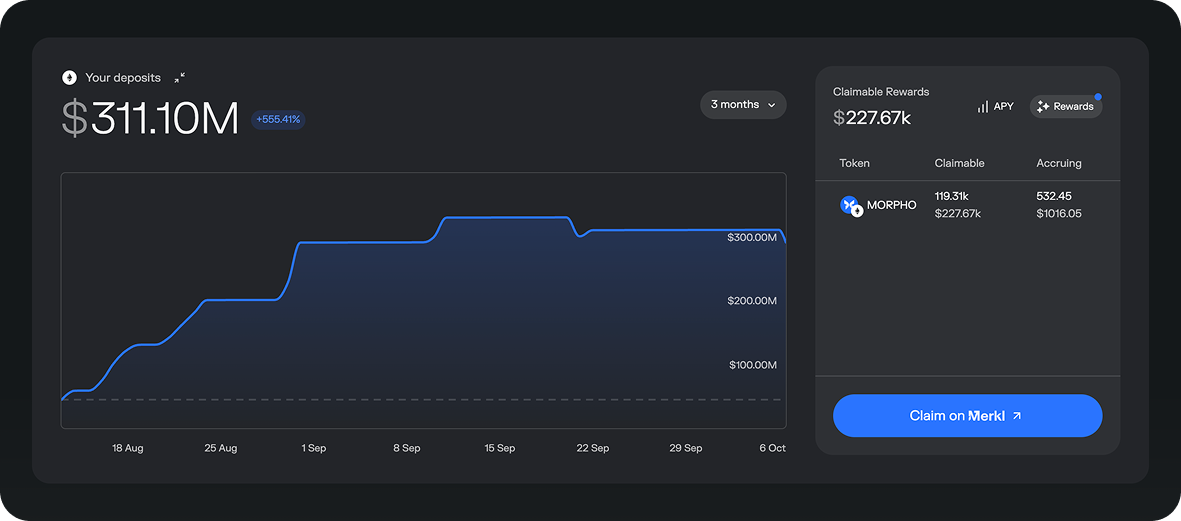Click the Token column header
The width and height of the screenshot is (1181, 521).
click(x=854, y=163)
